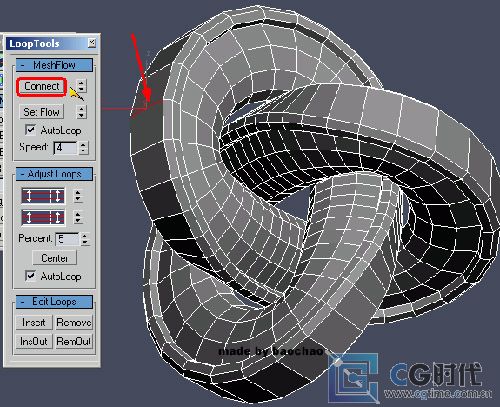Collapse the MeshFlow rollout header

pyautogui.click(x=54, y=65)
